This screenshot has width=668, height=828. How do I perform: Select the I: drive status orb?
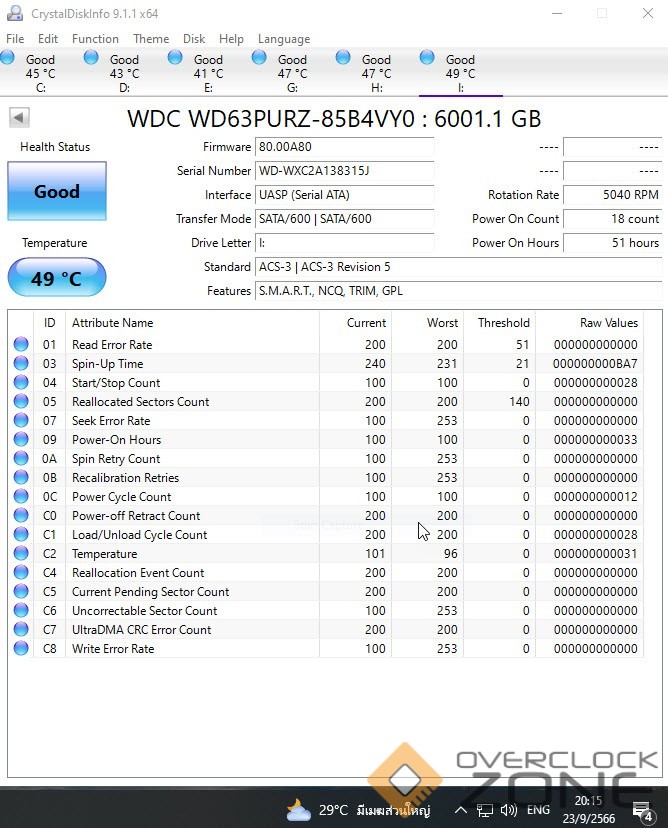tap(427, 58)
